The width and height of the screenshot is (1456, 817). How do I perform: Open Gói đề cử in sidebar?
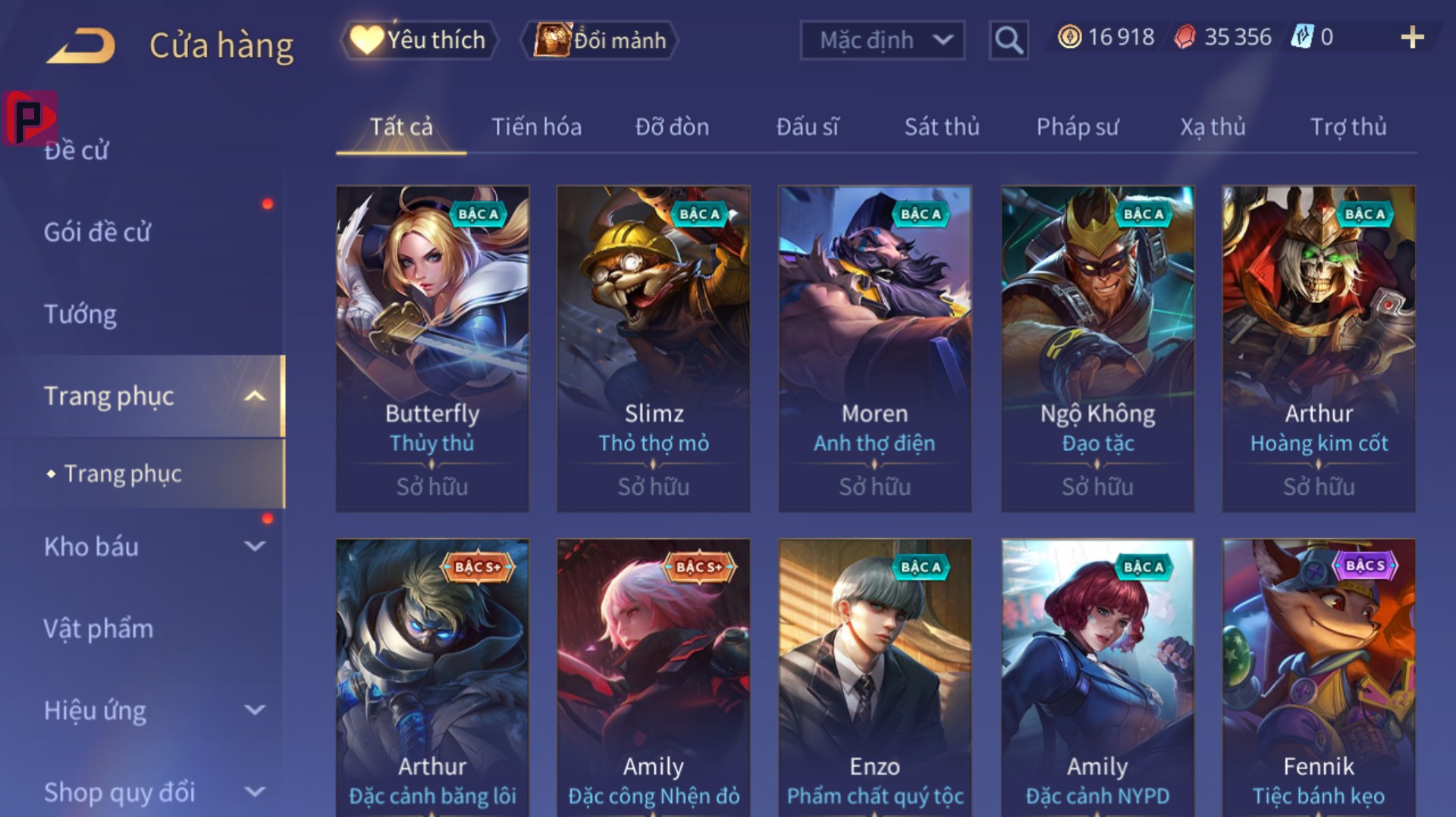tap(97, 232)
